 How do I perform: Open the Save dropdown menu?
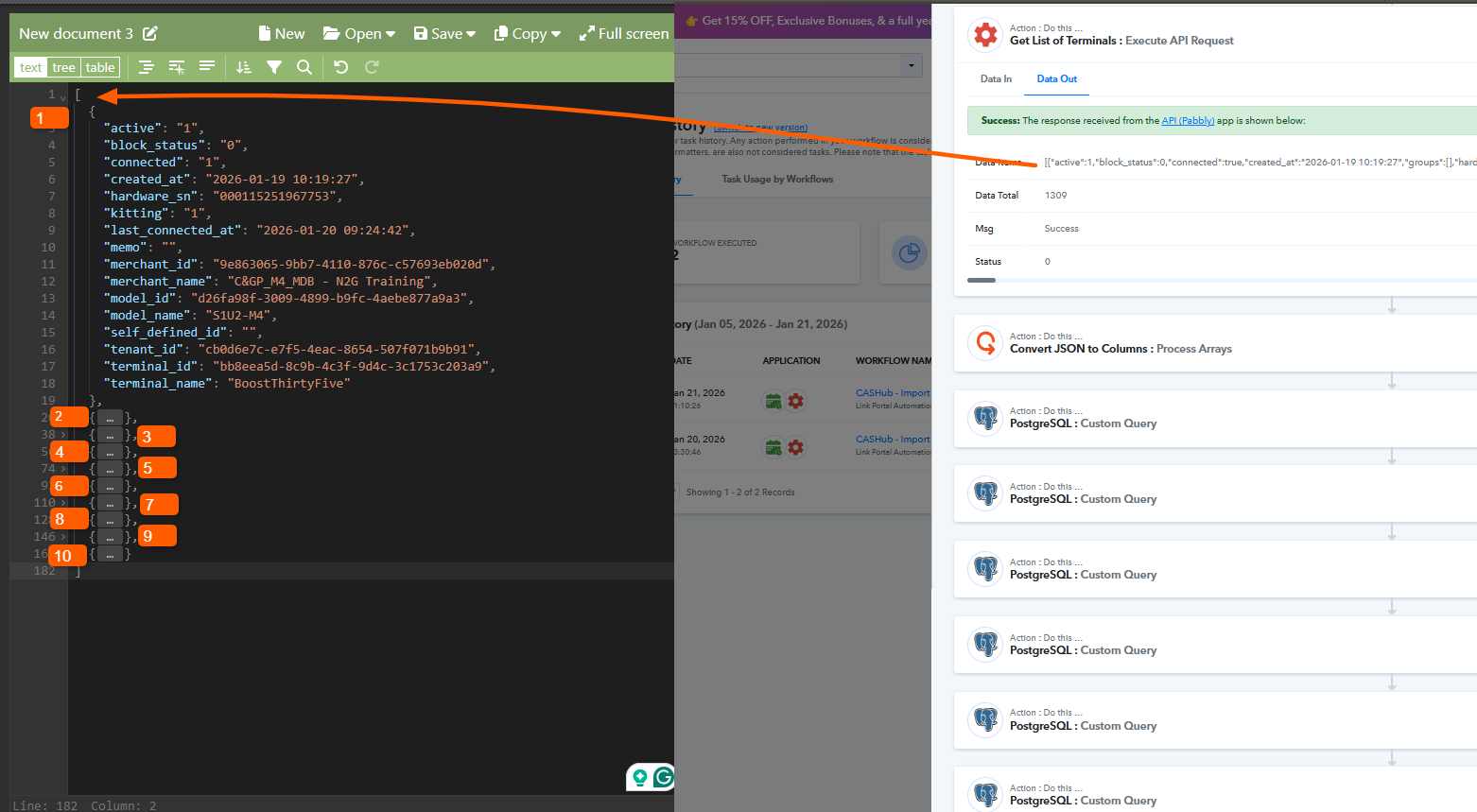point(444,34)
